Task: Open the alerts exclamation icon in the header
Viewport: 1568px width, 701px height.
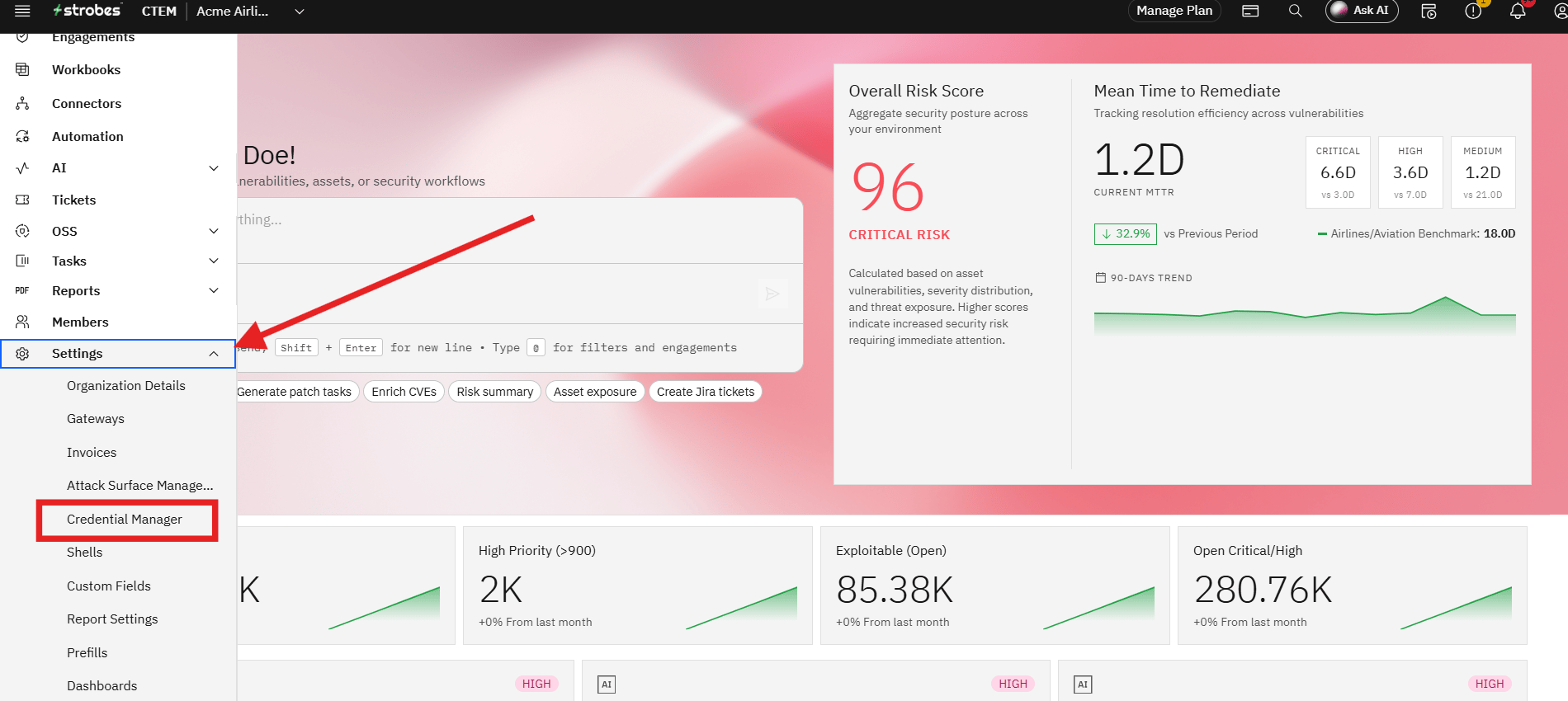Action: (x=1473, y=11)
